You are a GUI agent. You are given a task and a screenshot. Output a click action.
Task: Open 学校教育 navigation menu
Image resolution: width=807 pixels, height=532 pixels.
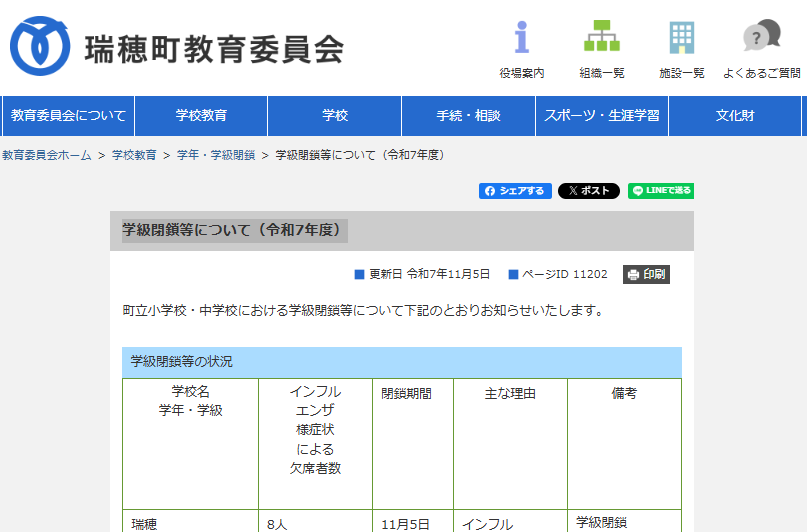pyautogui.click(x=201, y=116)
